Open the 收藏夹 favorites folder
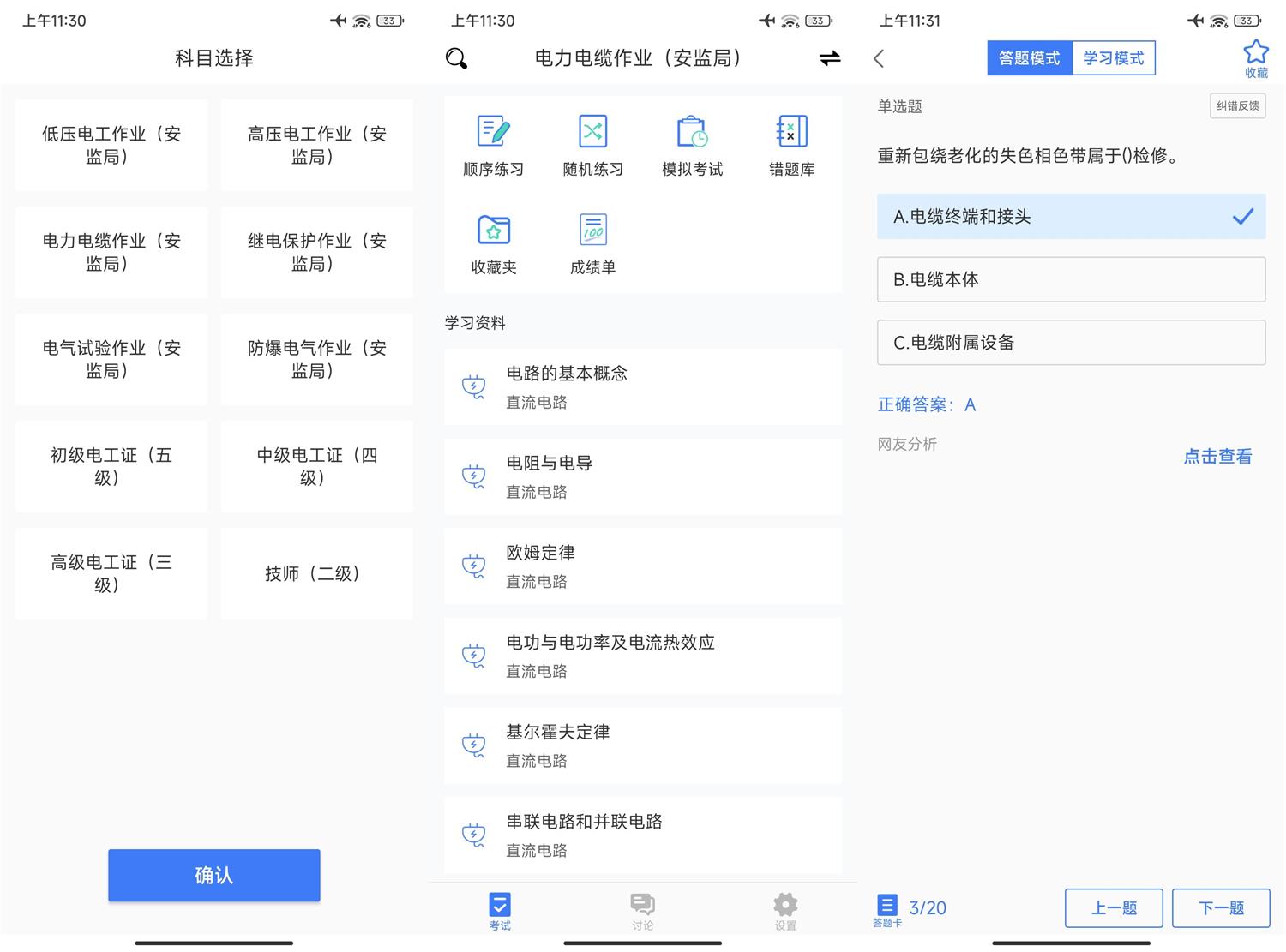 click(493, 242)
